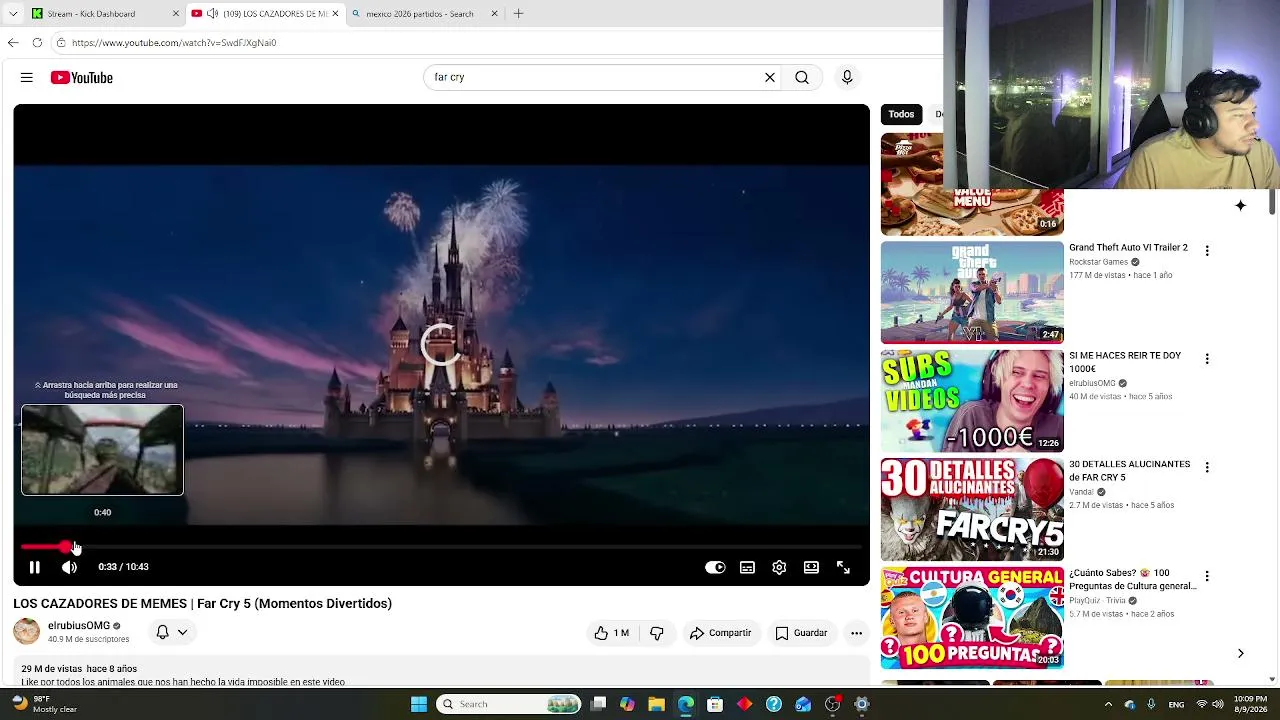1280x720 pixels.
Task: Open options for '¿Cuánto Sabes?' video
Action: pyautogui.click(x=1207, y=576)
